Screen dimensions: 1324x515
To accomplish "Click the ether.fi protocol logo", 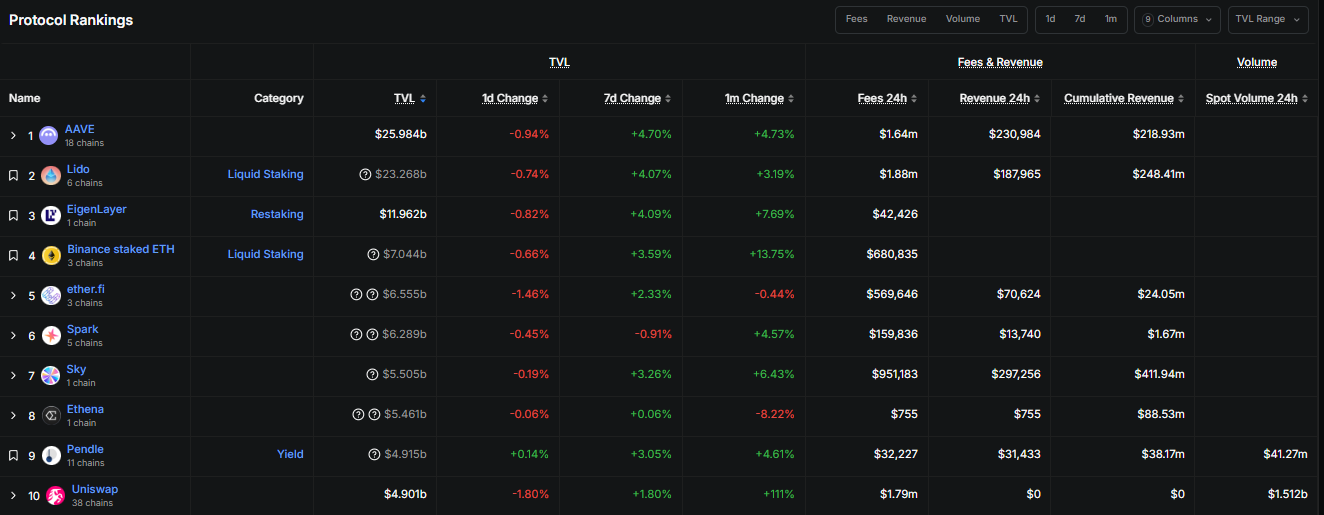I will 50,295.
